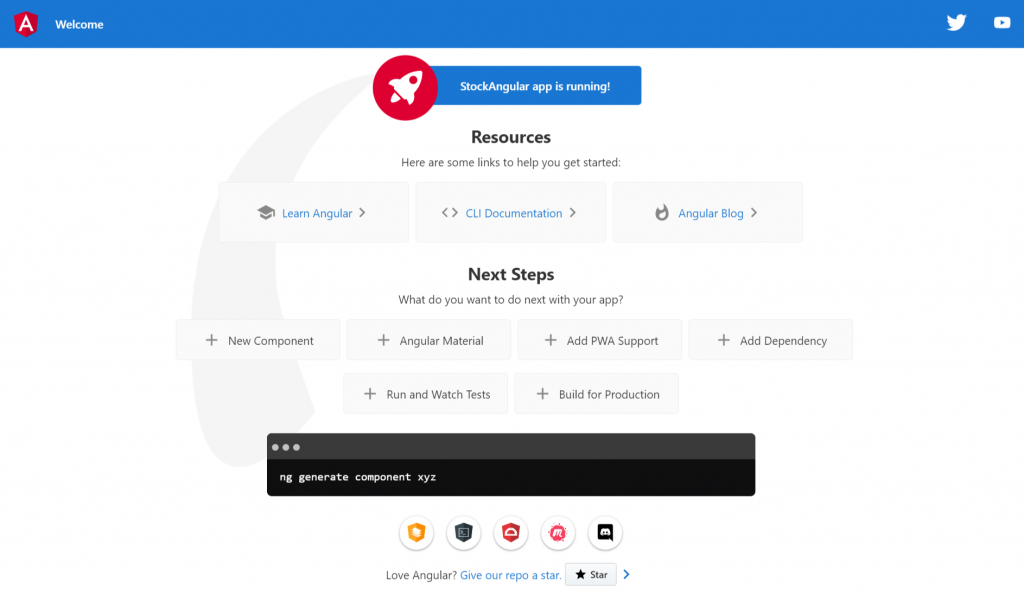This screenshot has width=1024, height=594.
Task: Click the Resources heading
Action: click(511, 137)
